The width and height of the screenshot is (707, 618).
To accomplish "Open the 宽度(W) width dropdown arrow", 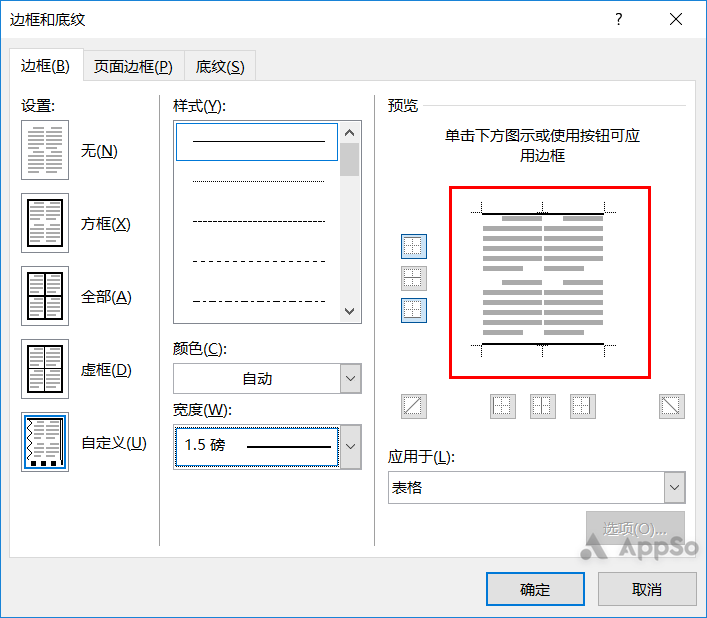I will (x=351, y=446).
